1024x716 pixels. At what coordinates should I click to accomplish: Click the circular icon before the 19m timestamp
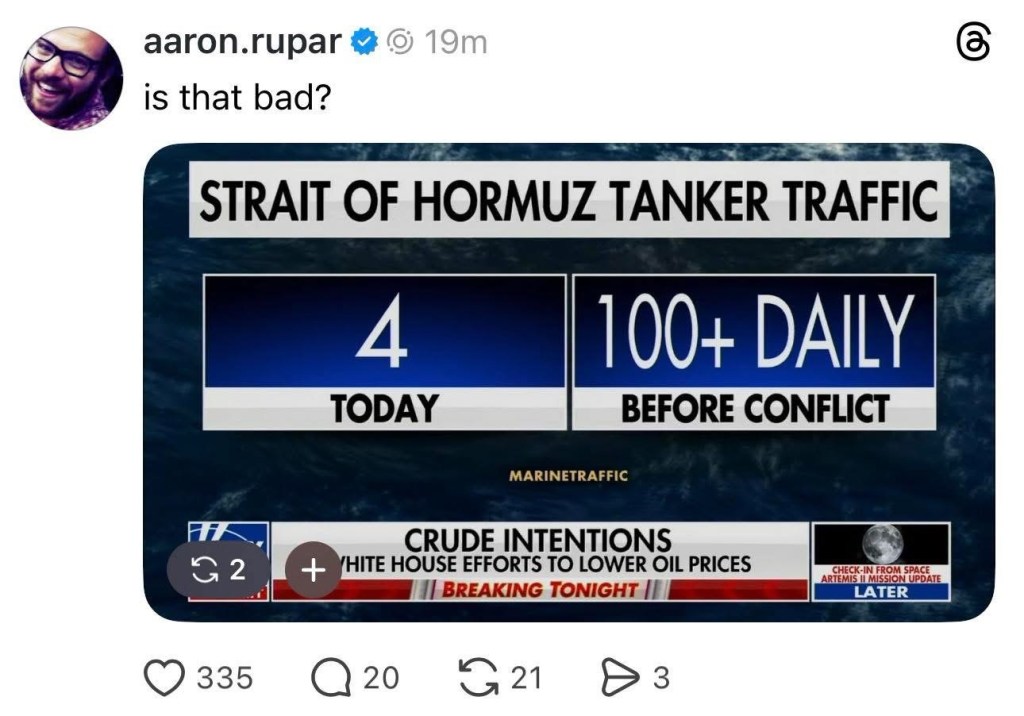point(400,42)
